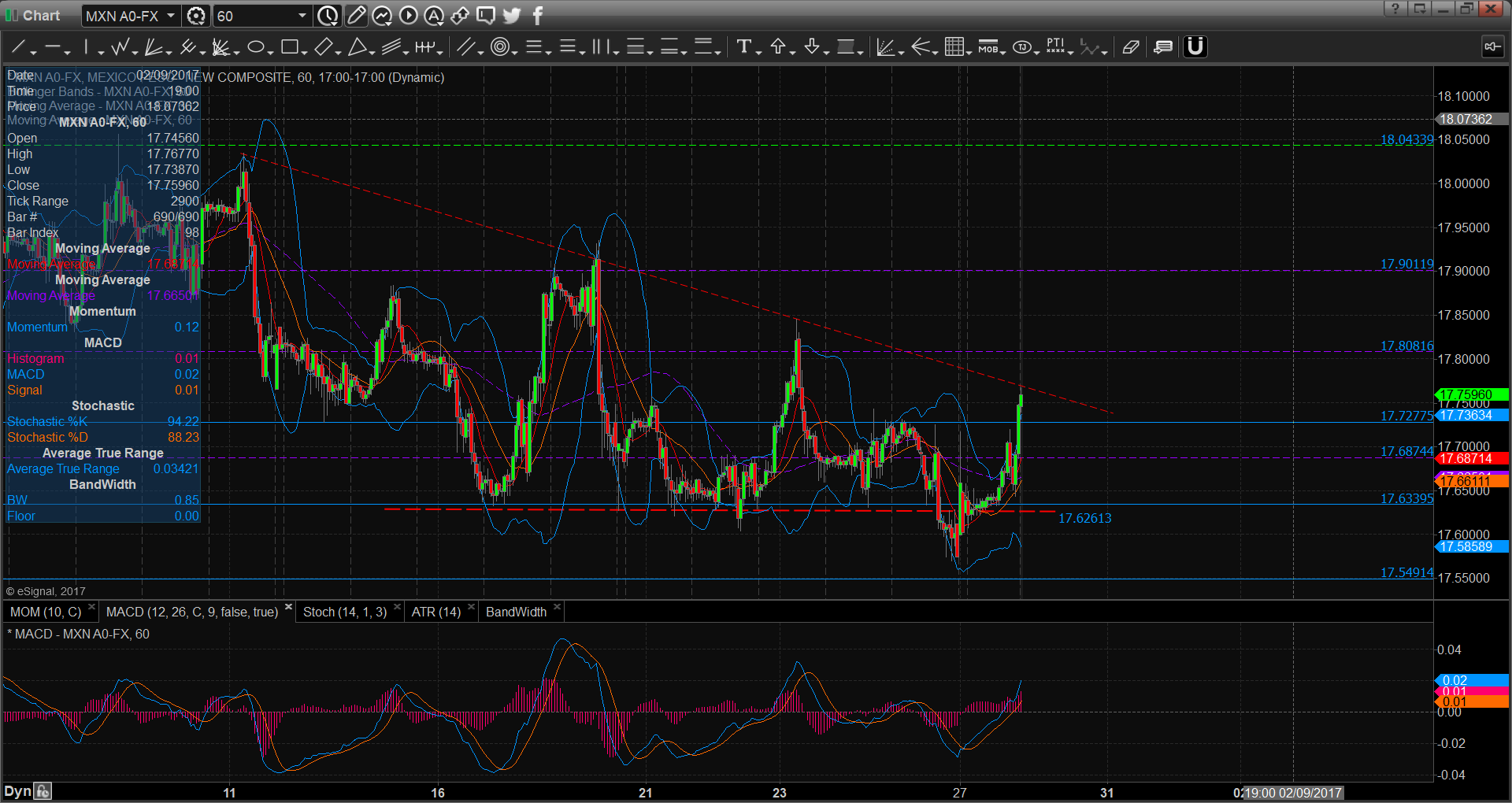Viewport: 1512px width, 803px height.
Task: Share chart on Twitter
Action: pos(512,16)
